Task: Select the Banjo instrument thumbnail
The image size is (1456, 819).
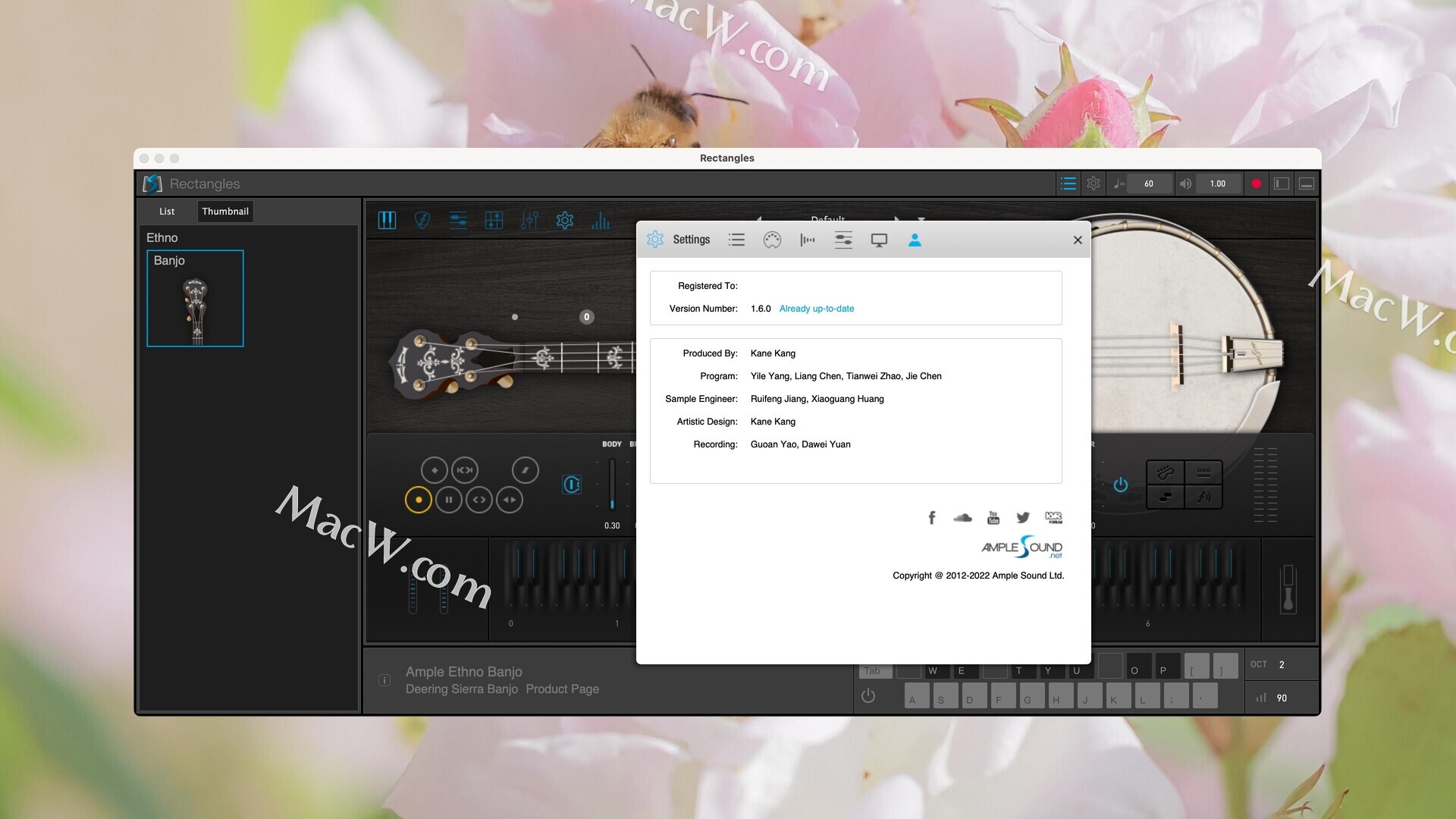Action: click(195, 298)
